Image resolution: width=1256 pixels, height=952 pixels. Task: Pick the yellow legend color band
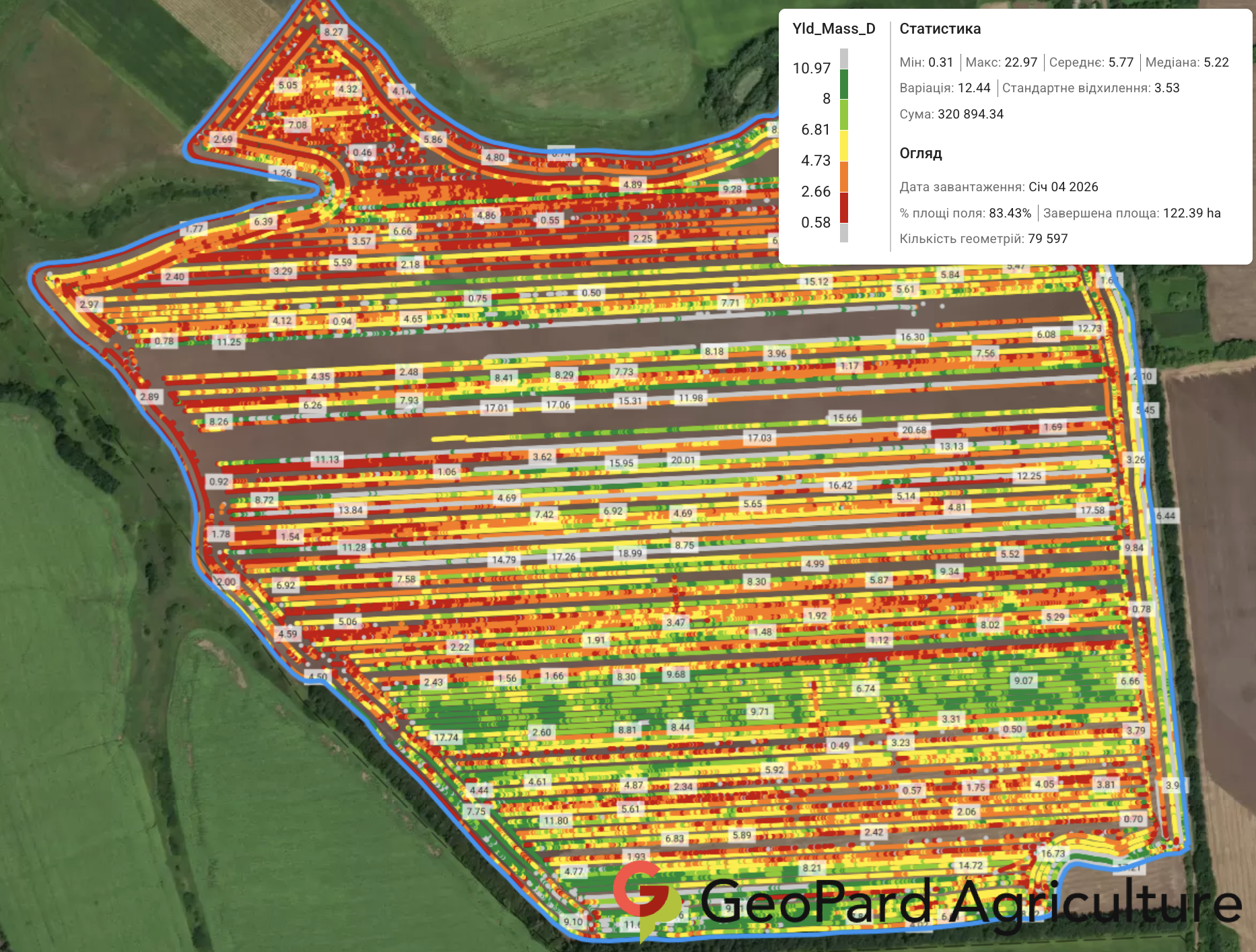coord(843,145)
